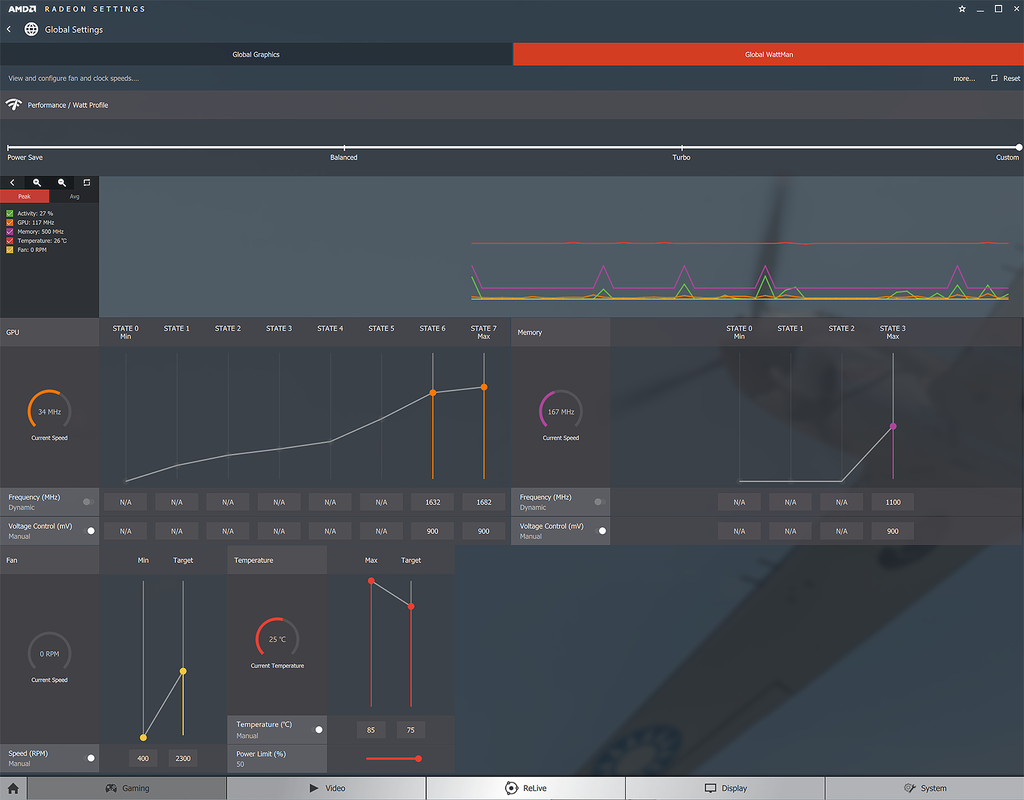Toggle Memory Voltage Control manual switch
Image resolution: width=1024 pixels, height=800 pixels.
click(x=602, y=531)
